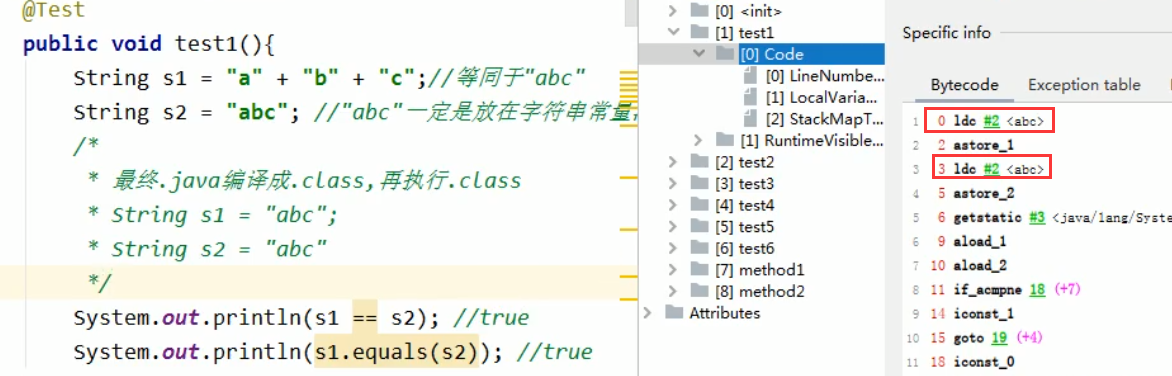Viewport: 1172px width, 376px height.
Task: Click the folder icon beside [1] test1
Action: 700,32
